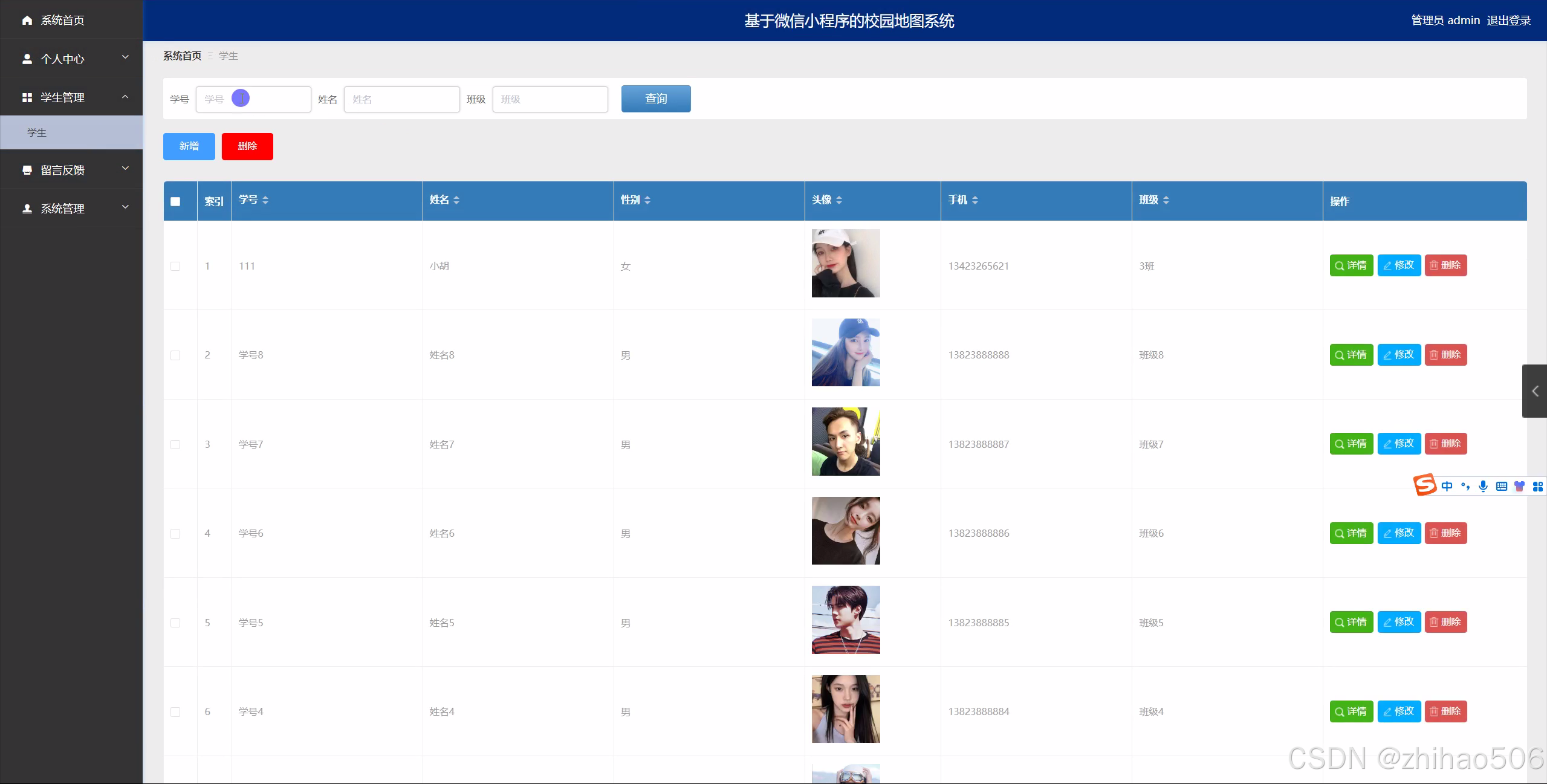The width and height of the screenshot is (1547, 784).
Task: Click the Sogou input method S logo
Action: [1424, 485]
